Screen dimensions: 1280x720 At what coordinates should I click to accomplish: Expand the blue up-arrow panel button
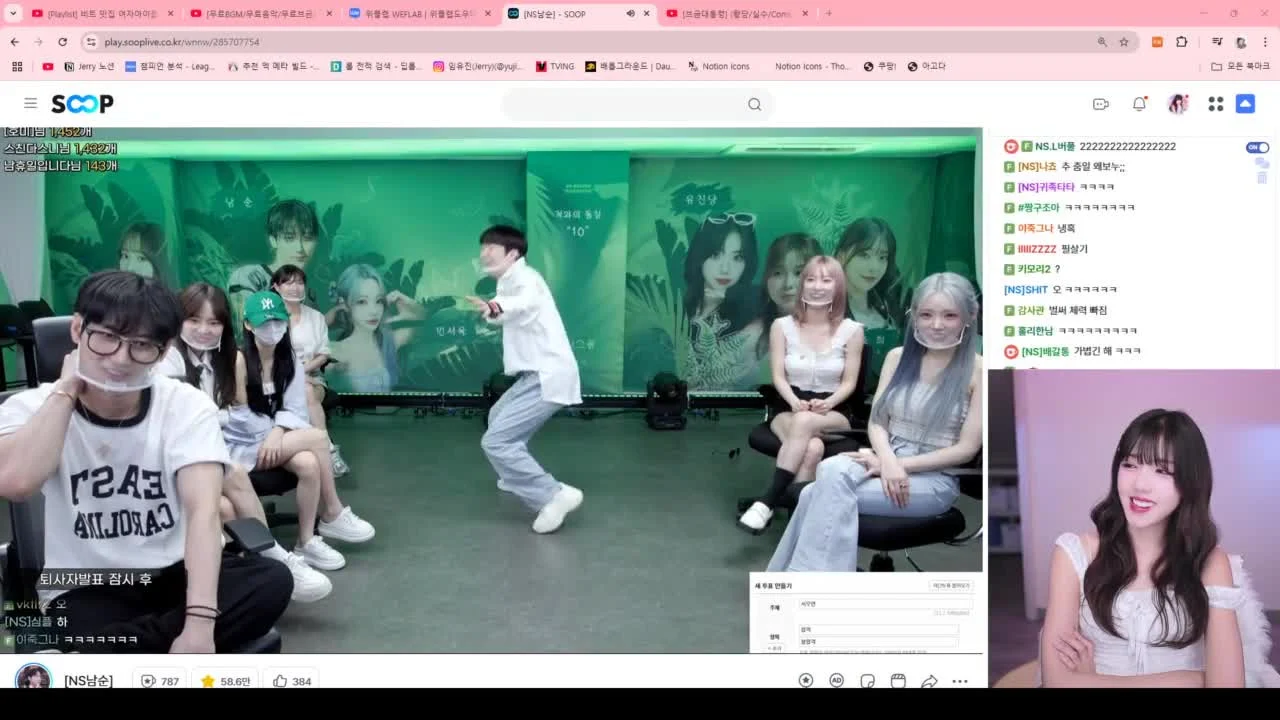[1245, 104]
